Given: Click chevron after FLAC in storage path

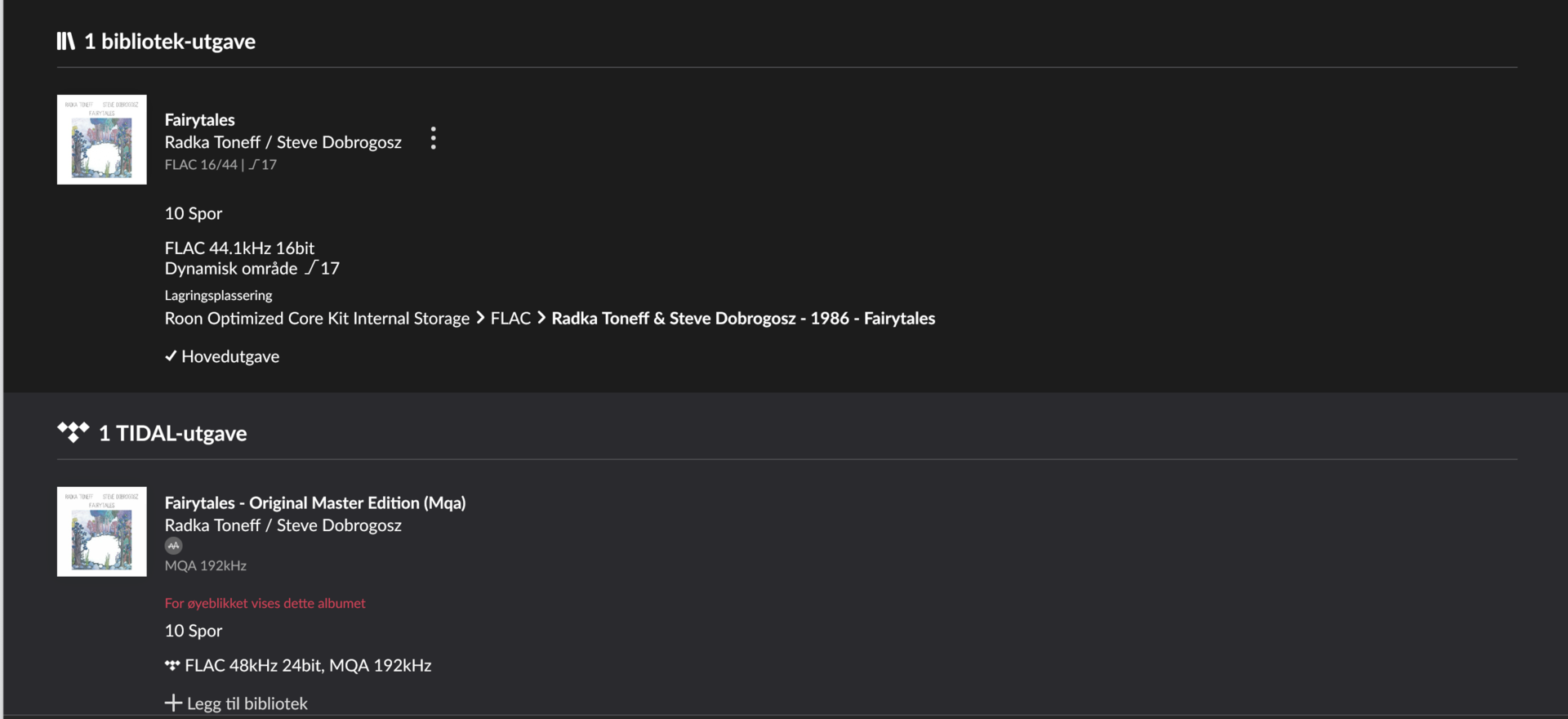Looking at the screenshot, I should [541, 318].
